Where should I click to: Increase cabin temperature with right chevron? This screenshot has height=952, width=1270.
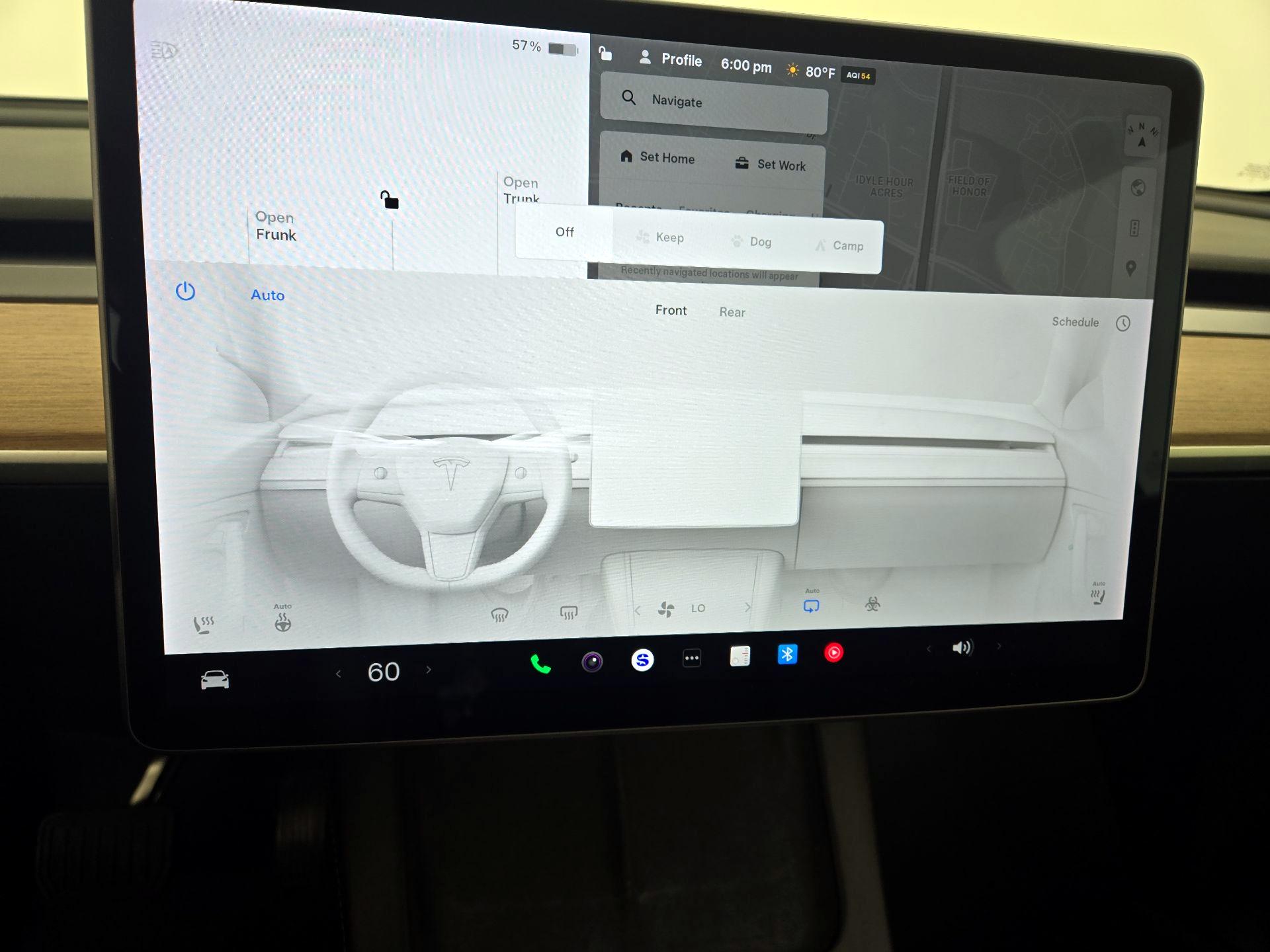tap(429, 670)
